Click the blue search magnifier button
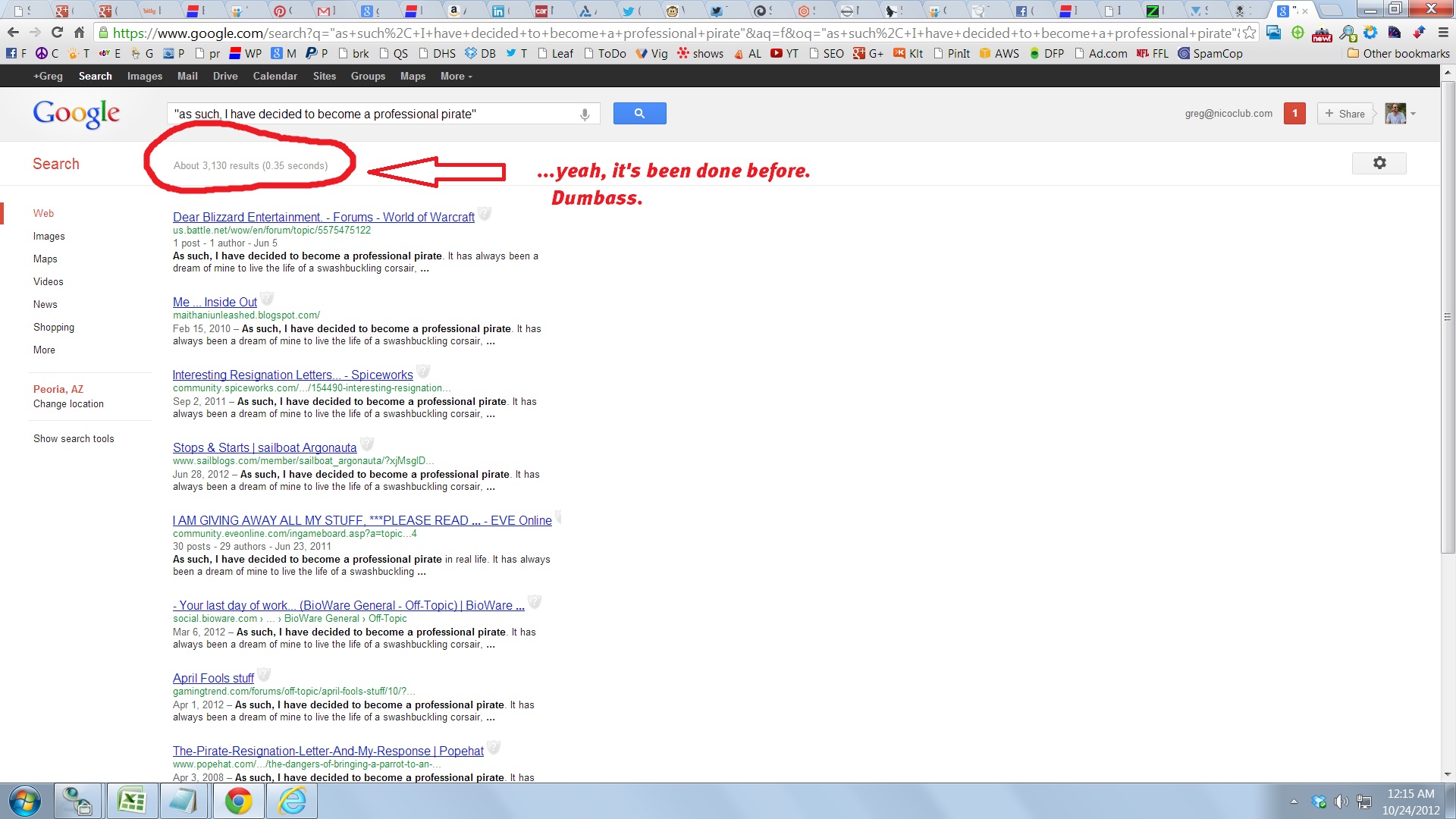This screenshot has height=819, width=1456. click(639, 113)
